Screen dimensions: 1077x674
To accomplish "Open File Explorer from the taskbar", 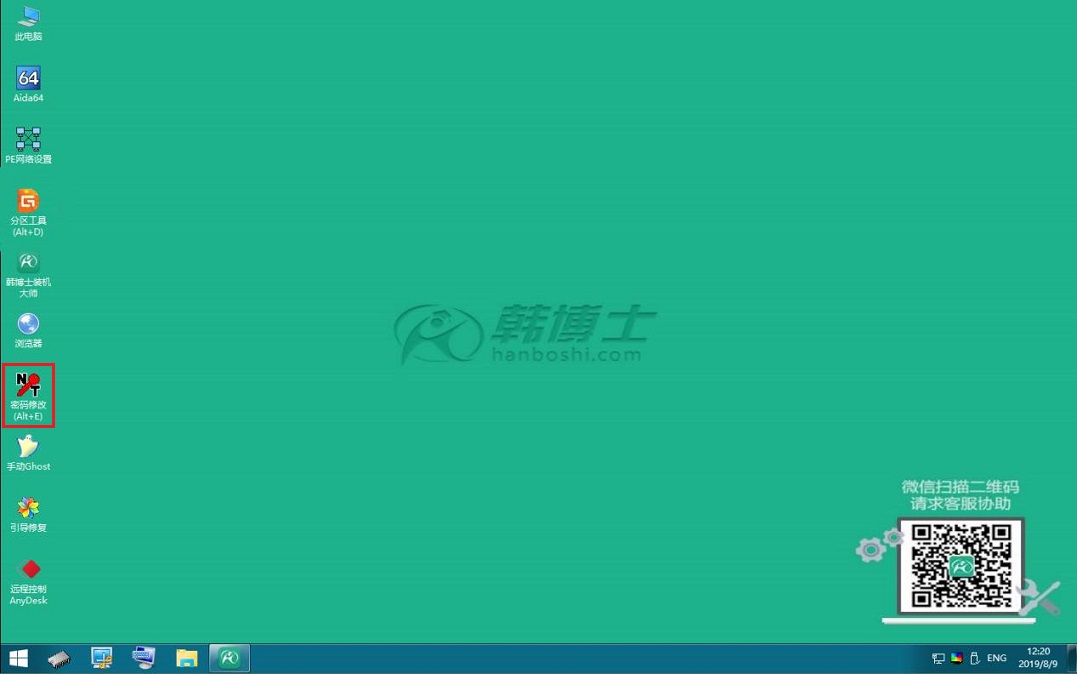I will click(186, 658).
